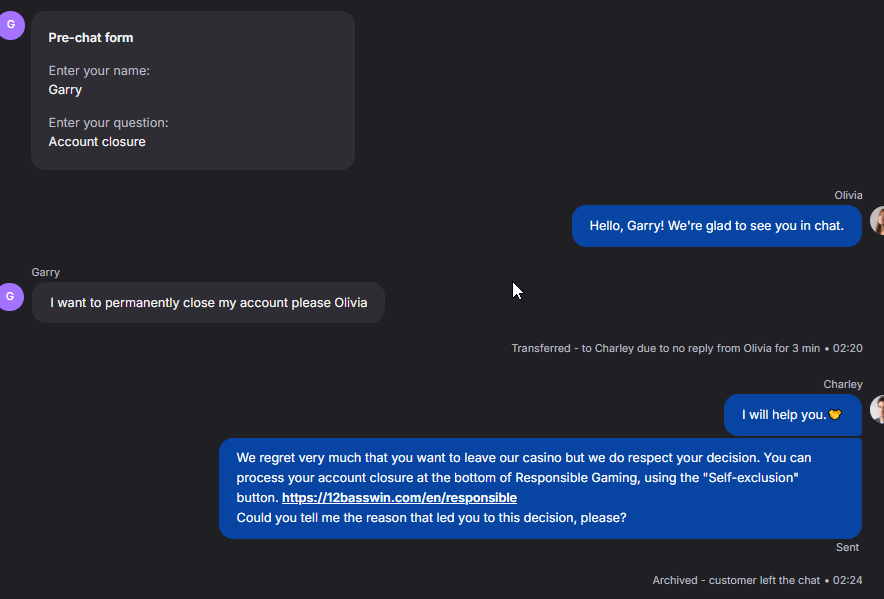The image size is (884, 599).
Task: Open the 12basswin.com responsible gaming link
Action: [x=399, y=497]
